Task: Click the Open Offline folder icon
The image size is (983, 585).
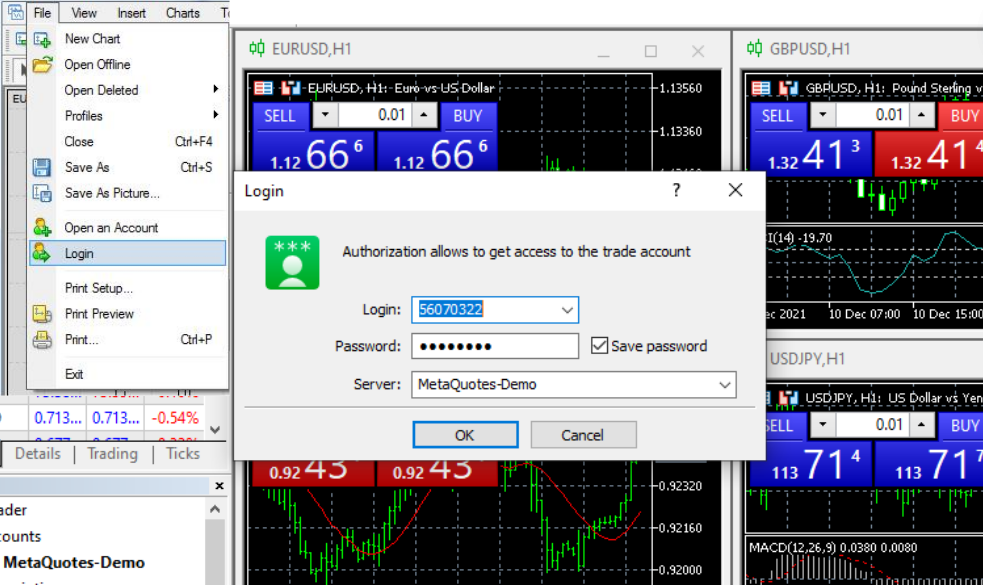Action: (42, 65)
